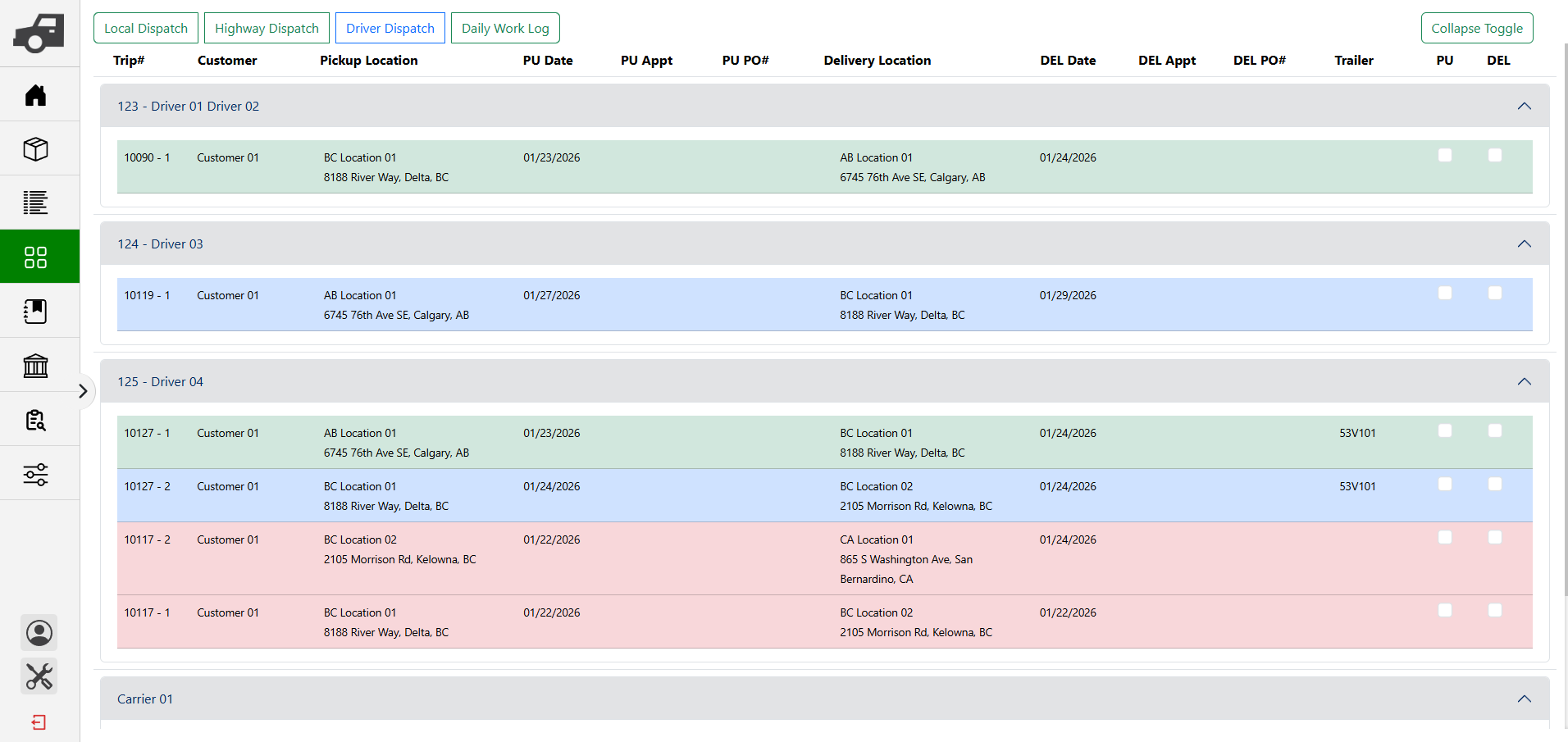Open the bookmarked notebook icon in sidebar
The height and width of the screenshot is (742, 1568).
point(36,312)
